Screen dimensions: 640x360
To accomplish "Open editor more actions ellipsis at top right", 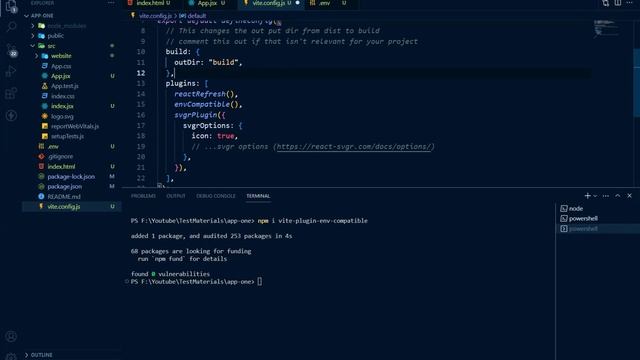I will (630, 3).
